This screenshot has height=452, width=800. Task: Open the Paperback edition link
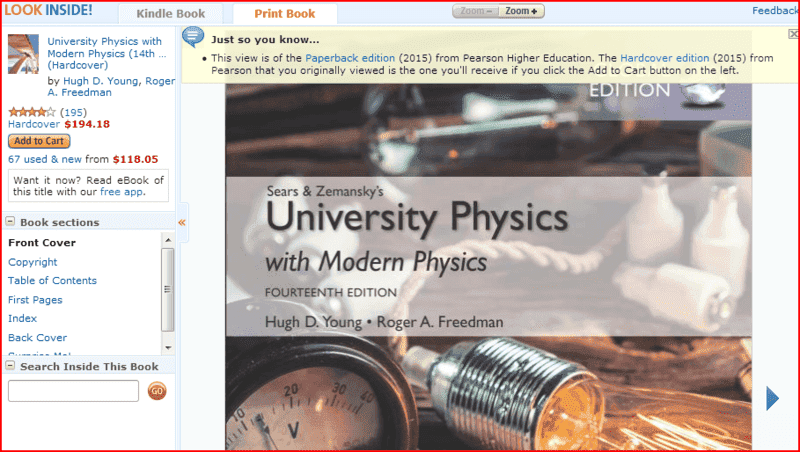point(350,58)
